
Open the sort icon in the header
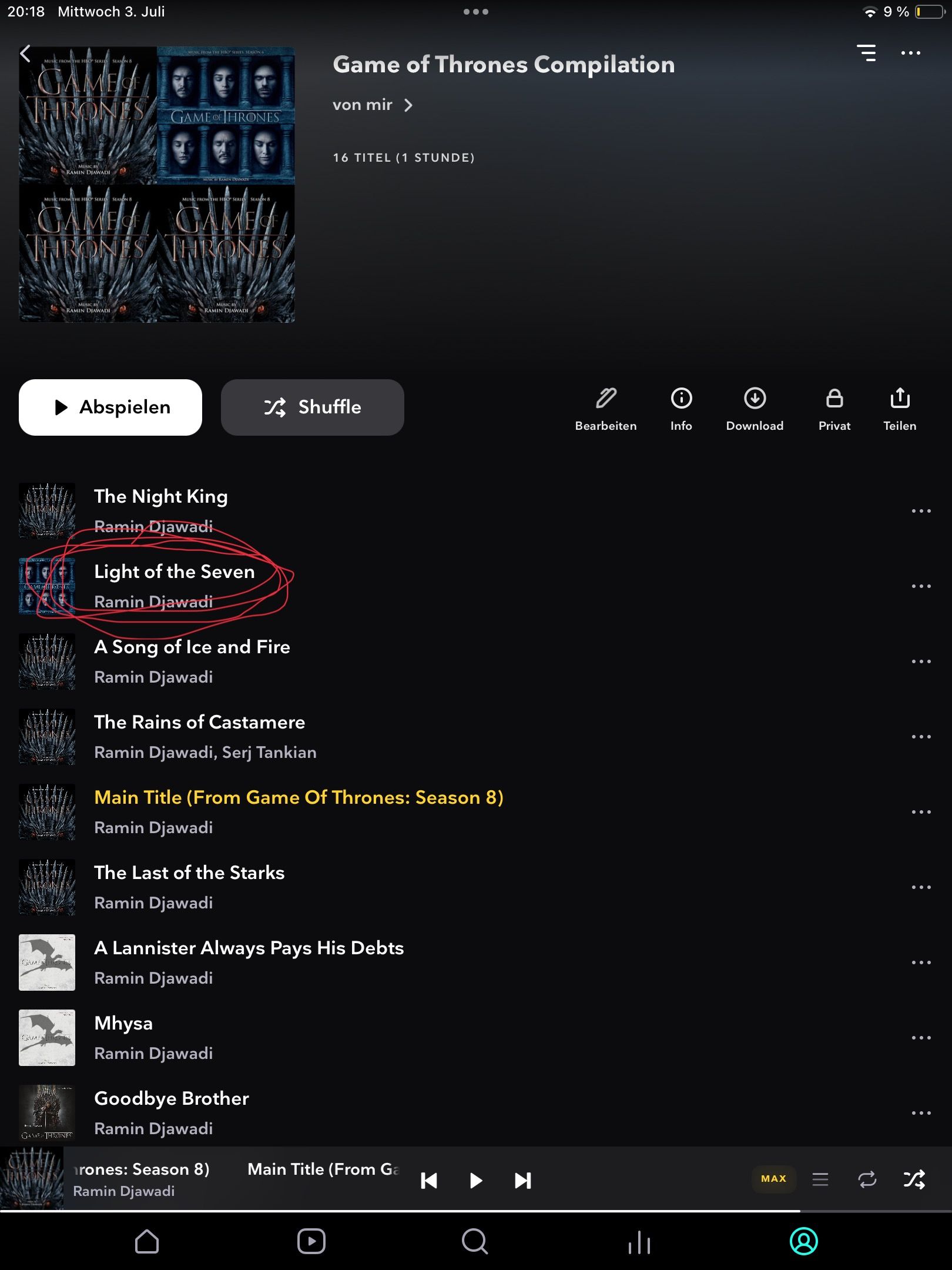click(x=866, y=53)
